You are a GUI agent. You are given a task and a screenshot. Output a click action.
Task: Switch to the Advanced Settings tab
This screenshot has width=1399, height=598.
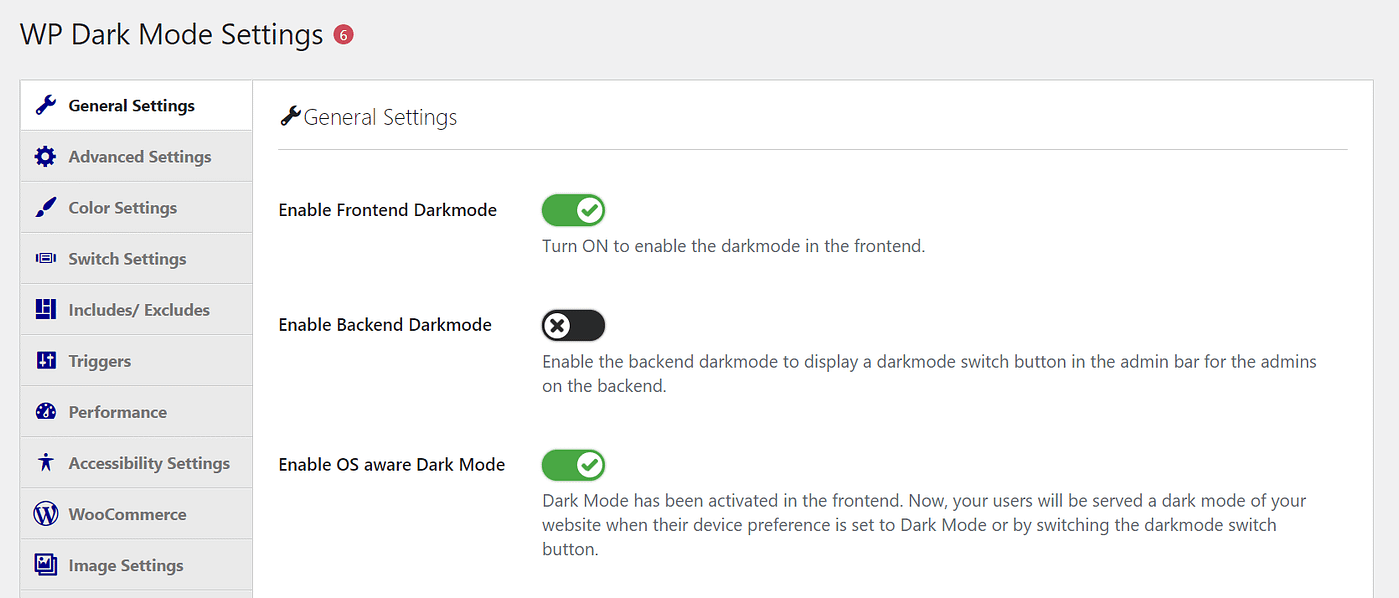click(x=139, y=156)
